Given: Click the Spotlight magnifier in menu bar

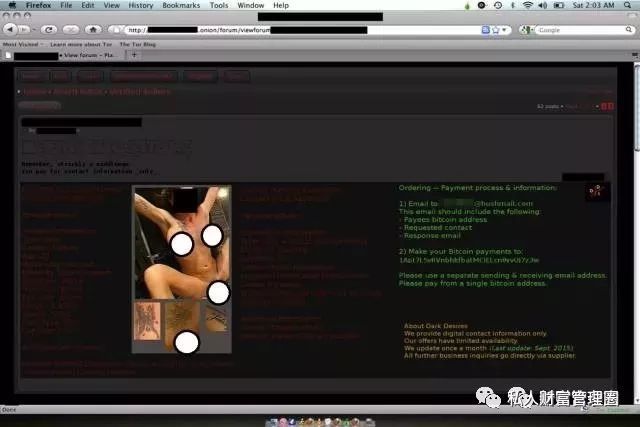Looking at the screenshot, I should coord(629,5).
